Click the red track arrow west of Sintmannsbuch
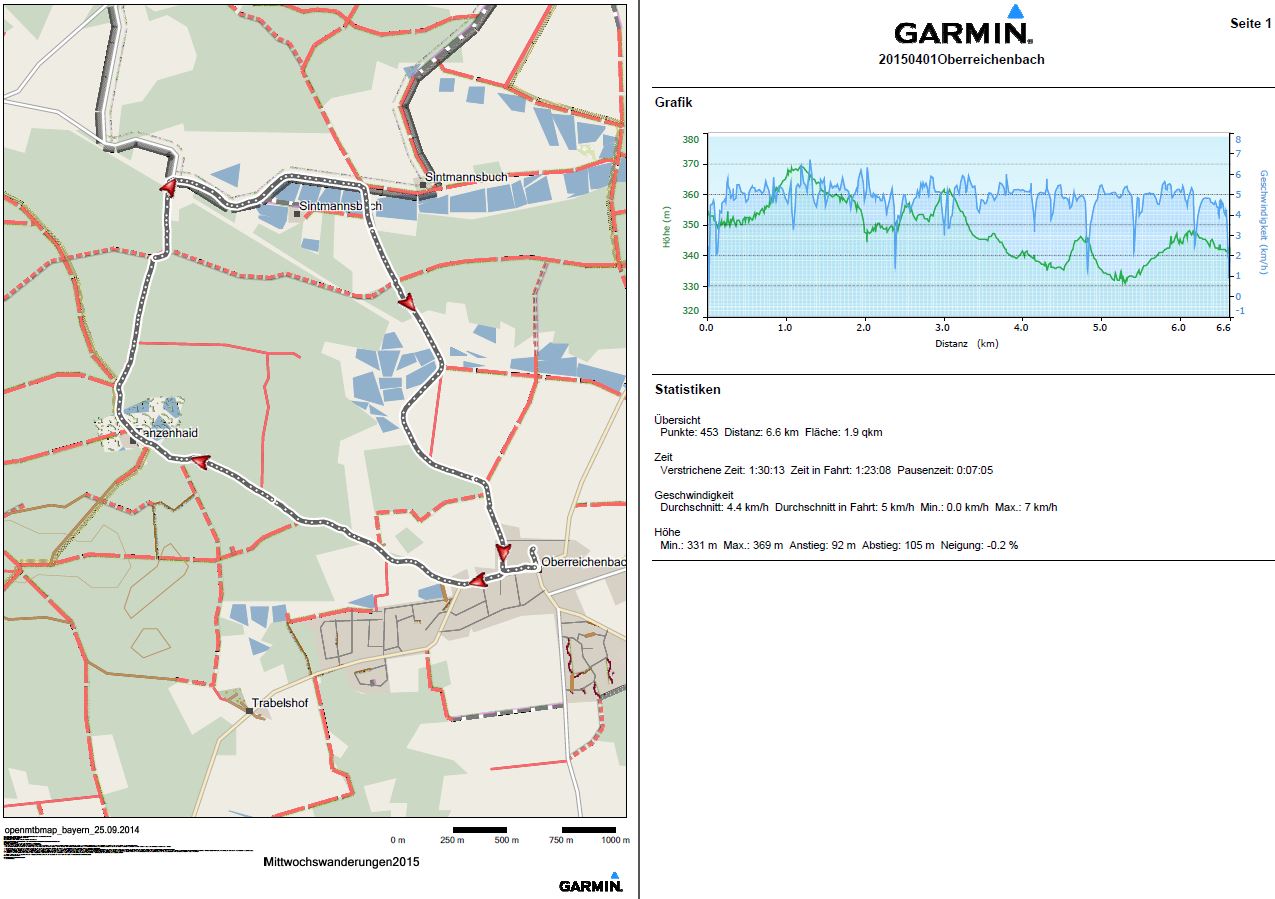The height and width of the screenshot is (899, 1275). (168, 187)
